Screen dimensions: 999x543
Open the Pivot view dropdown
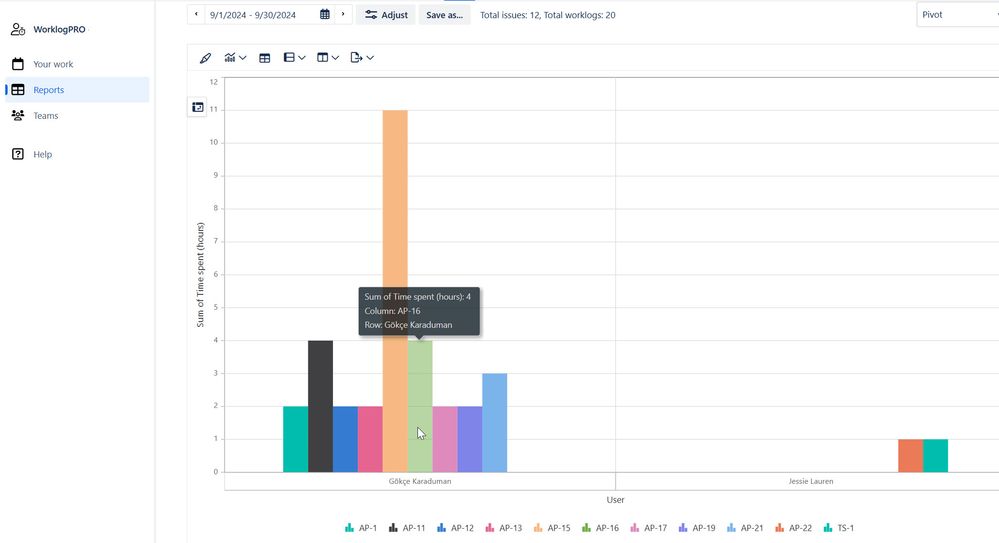[958, 15]
